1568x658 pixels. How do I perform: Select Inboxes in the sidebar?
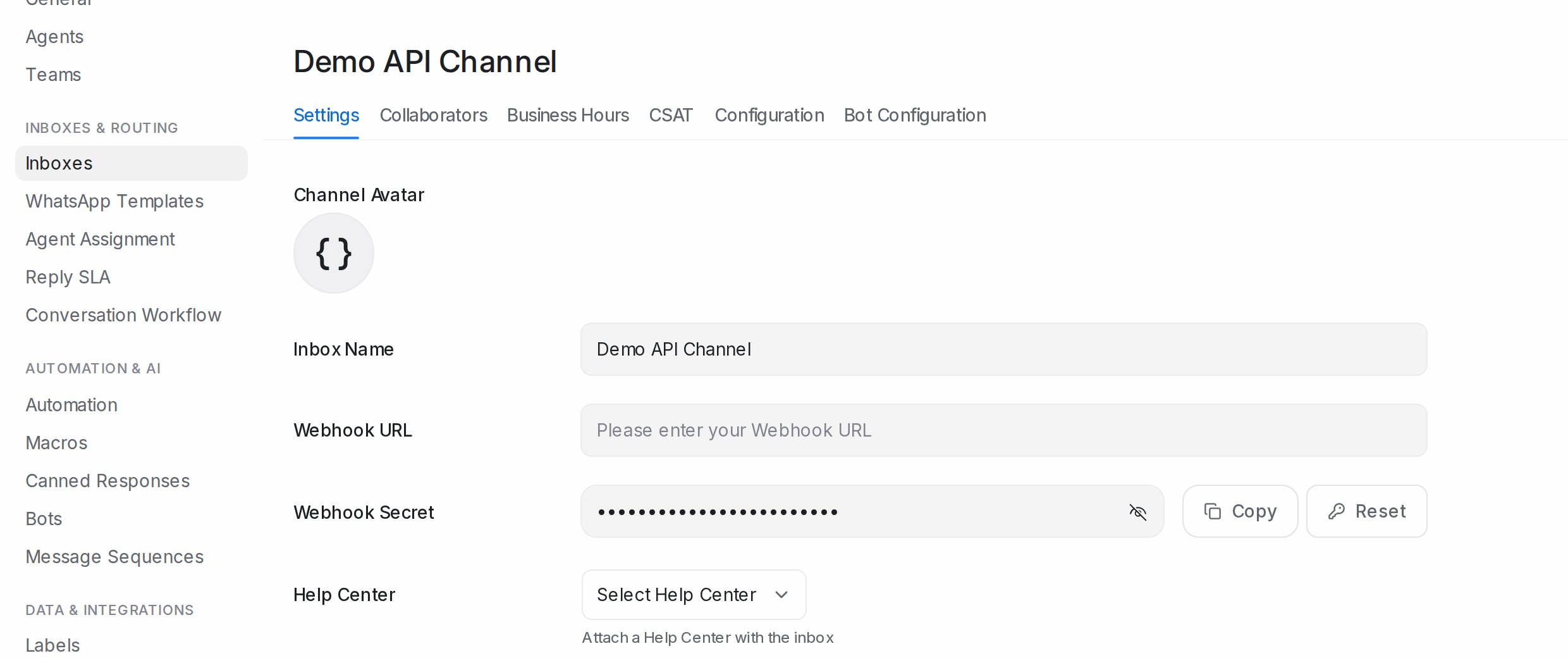point(132,163)
